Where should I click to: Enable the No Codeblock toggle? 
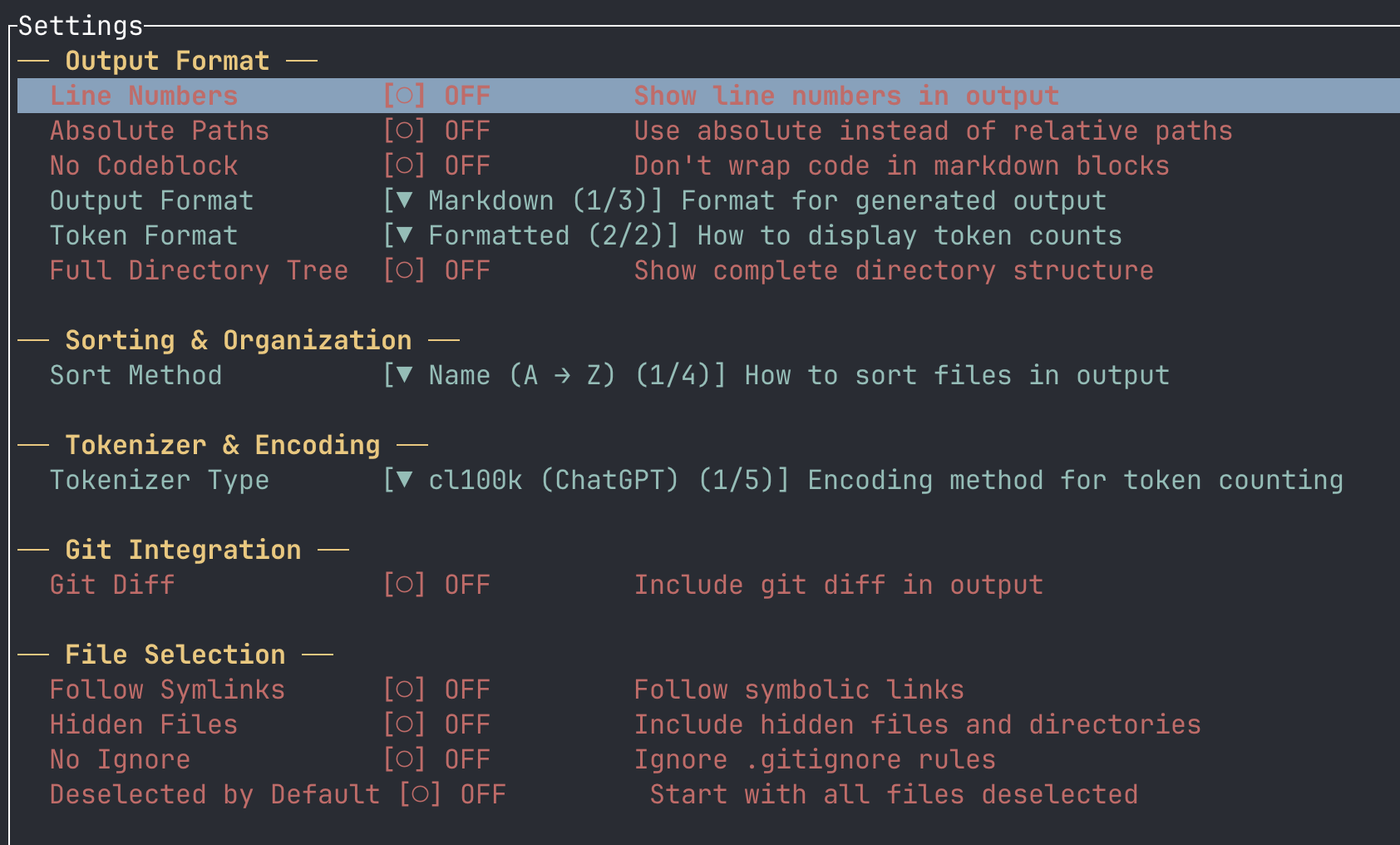(x=436, y=166)
